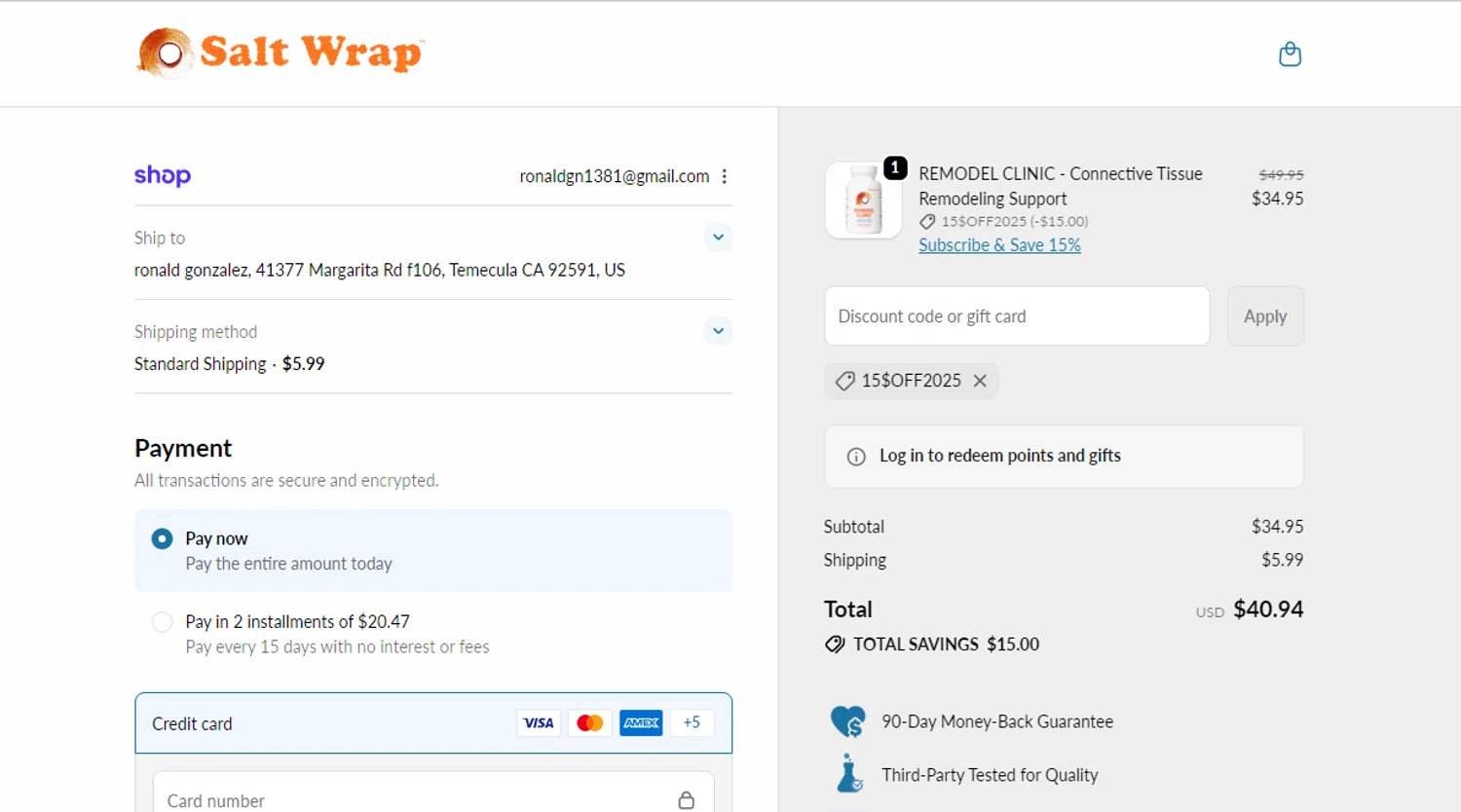Image resolution: width=1461 pixels, height=812 pixels.
Task: Click the Visa card icon
Action: point(539,722)
